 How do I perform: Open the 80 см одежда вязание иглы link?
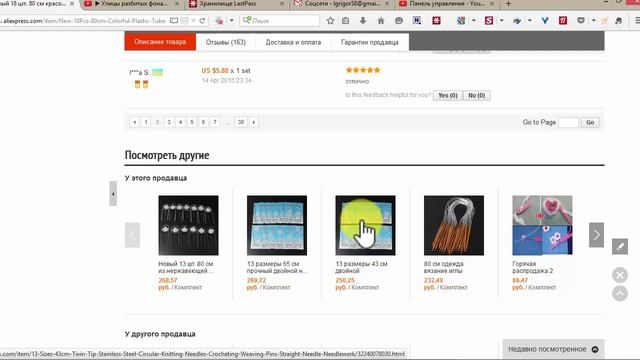coord(444,267)
